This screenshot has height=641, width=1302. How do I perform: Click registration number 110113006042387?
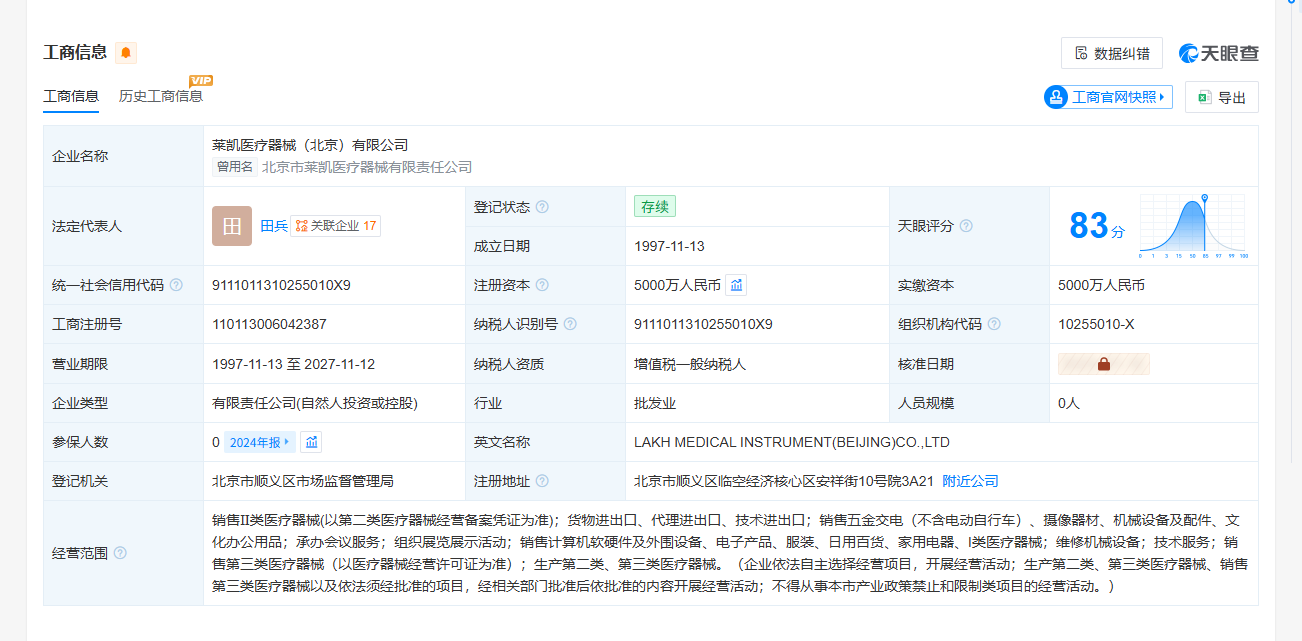click(269, 324)
